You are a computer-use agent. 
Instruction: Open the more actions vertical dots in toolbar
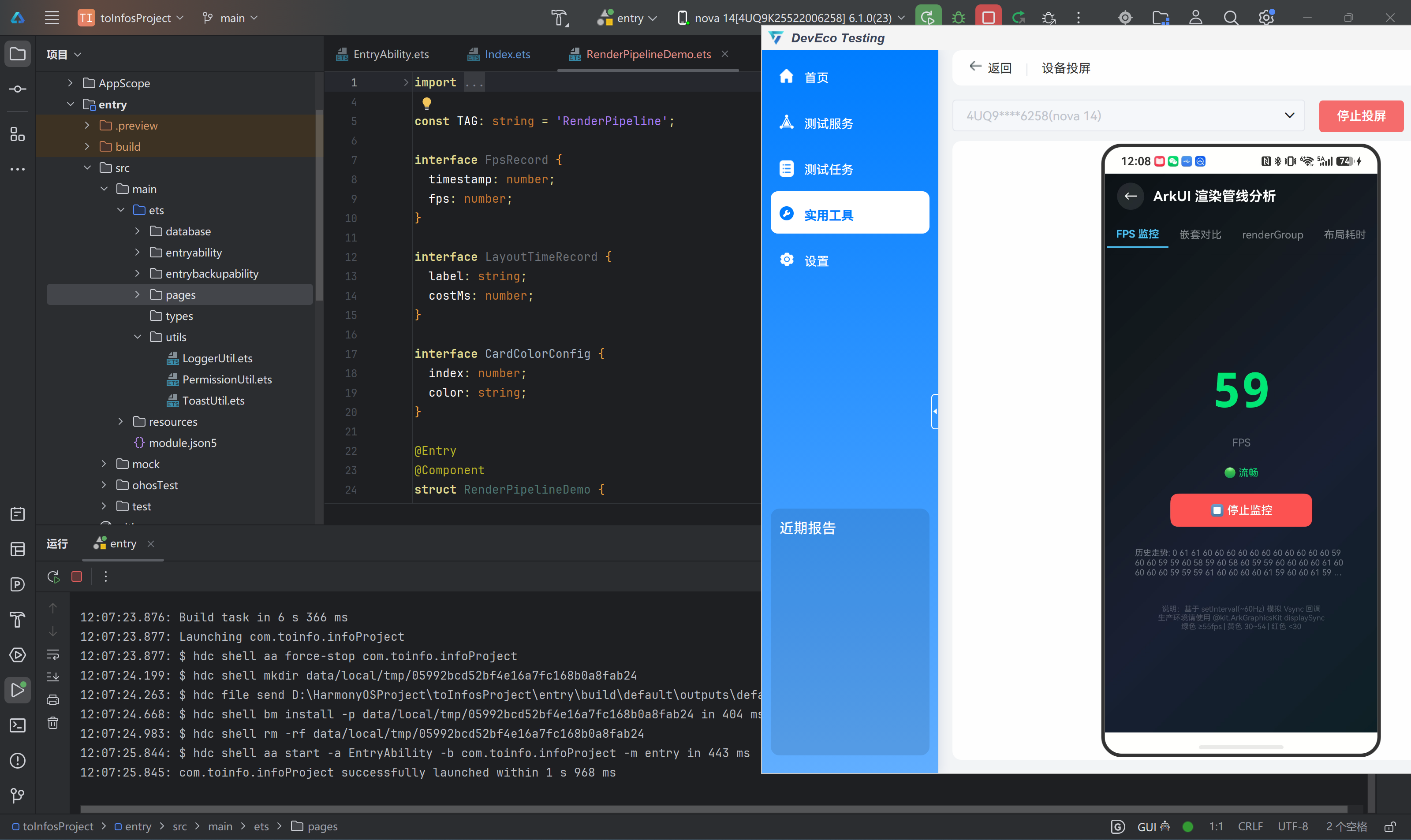(x=1079, y=18)
